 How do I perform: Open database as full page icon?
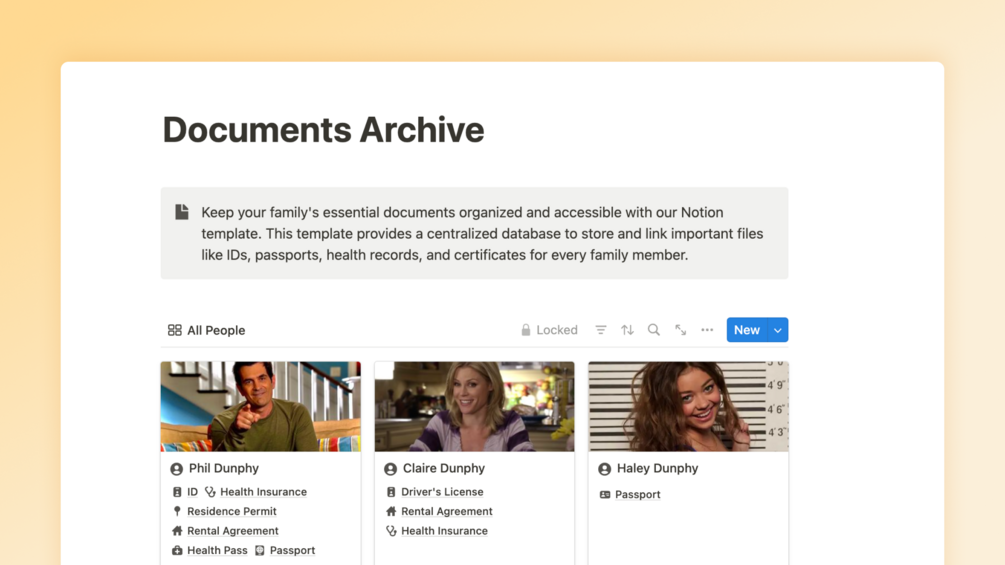pos(681,330)
